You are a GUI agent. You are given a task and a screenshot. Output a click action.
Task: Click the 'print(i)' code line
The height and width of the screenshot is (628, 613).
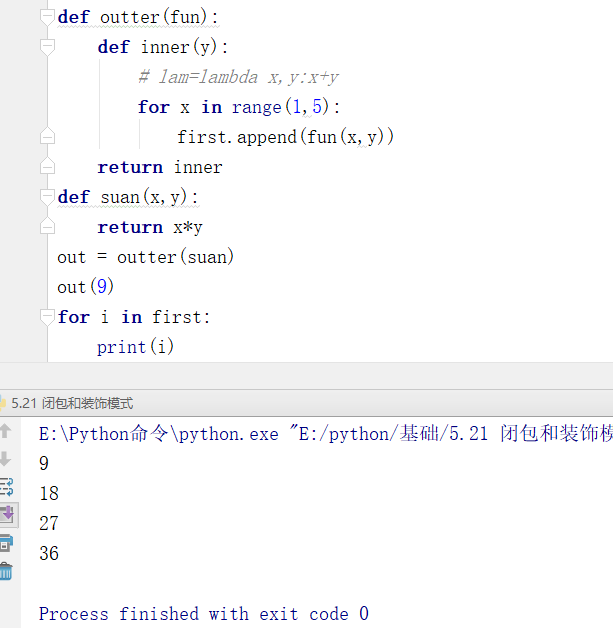[x=135, y=347]
